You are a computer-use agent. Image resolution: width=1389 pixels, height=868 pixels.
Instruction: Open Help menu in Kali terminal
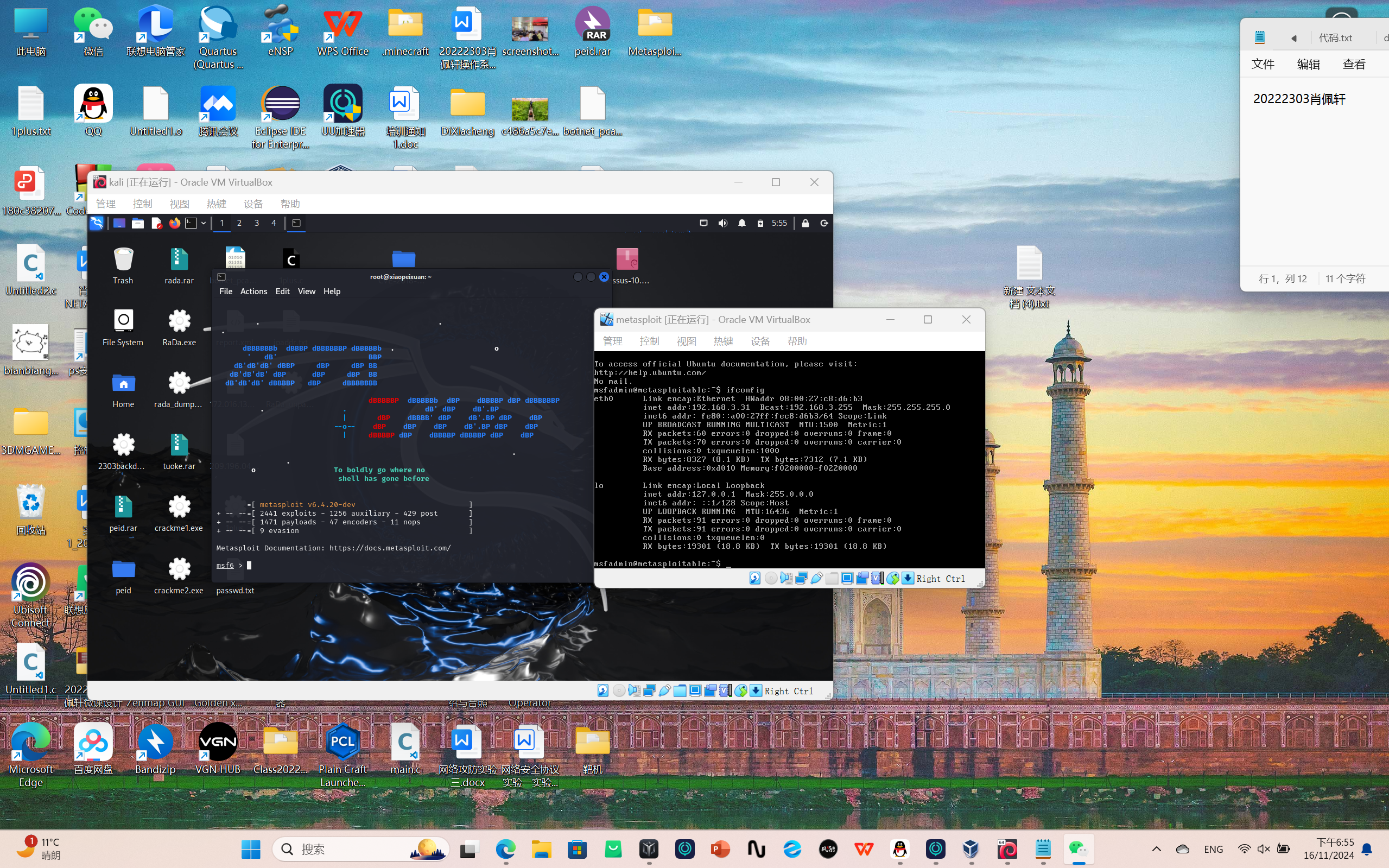[332, 292]
